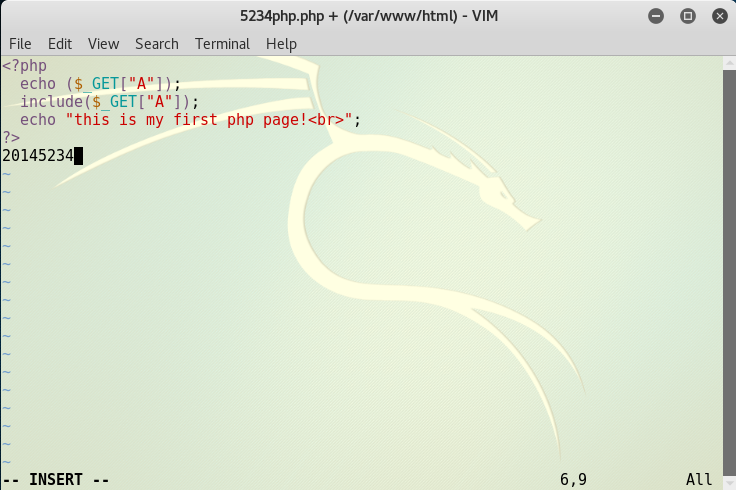Click '$_GET' in the echo line

click(96, 84)
